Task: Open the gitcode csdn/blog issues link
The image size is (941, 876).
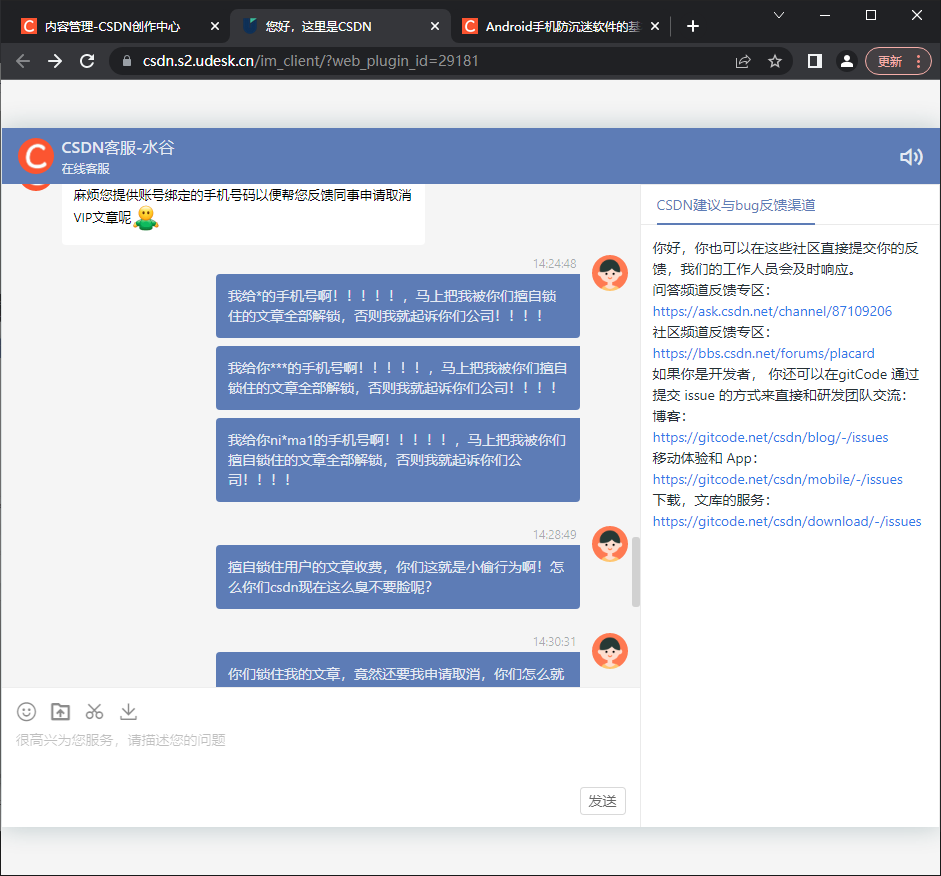Action: point(771,437)
